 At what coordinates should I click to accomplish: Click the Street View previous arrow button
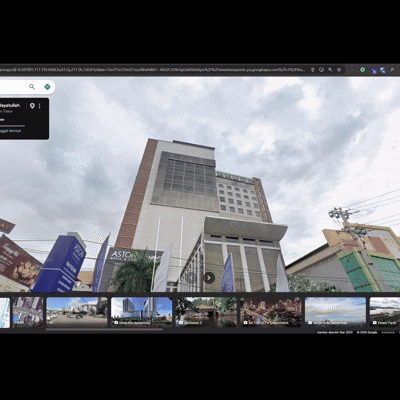[x=192, y=278]
